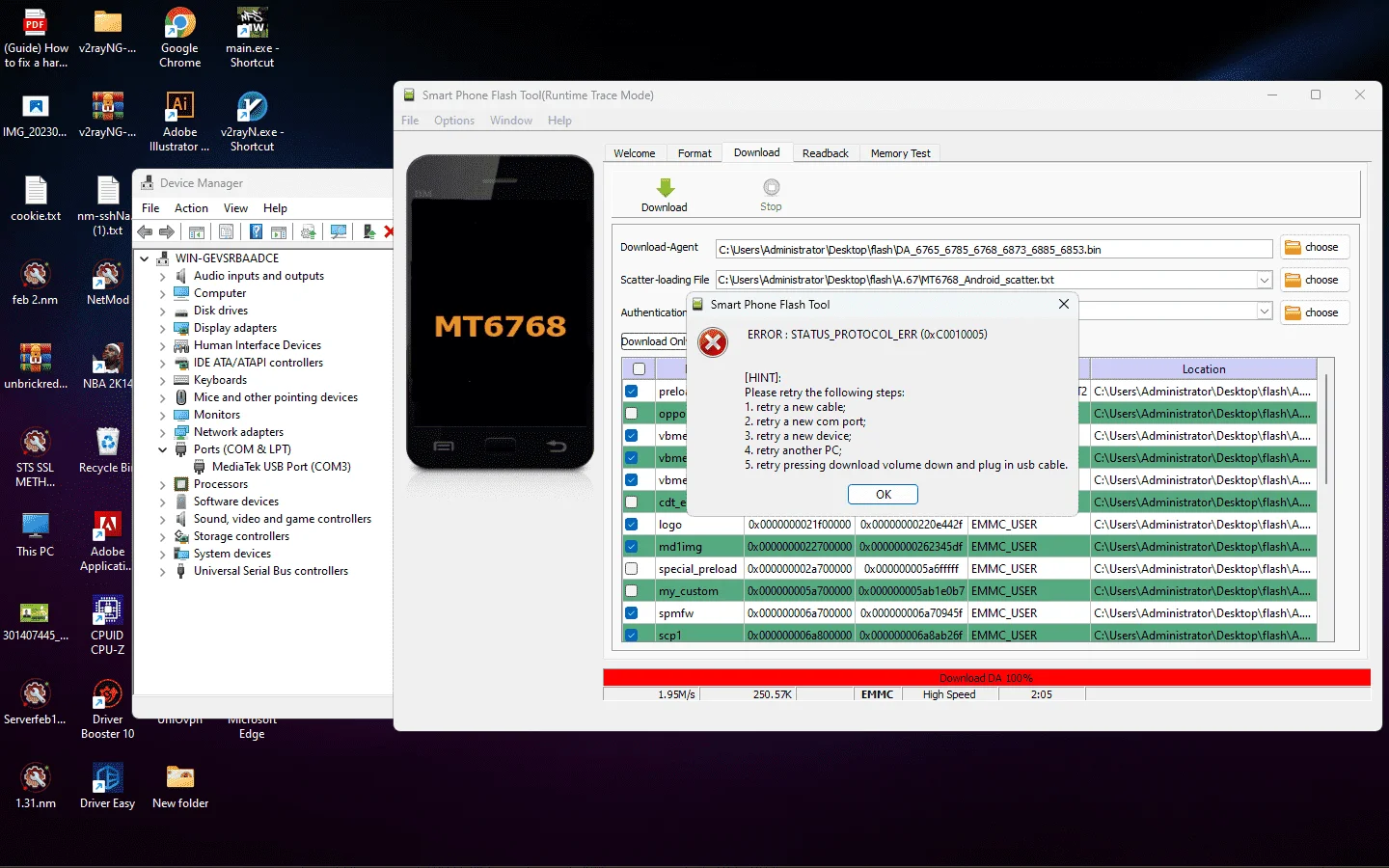This screenshot has width=1389, height=868.
Task: Select the Recycle Bin desktop icon
Action: [107, 451]
